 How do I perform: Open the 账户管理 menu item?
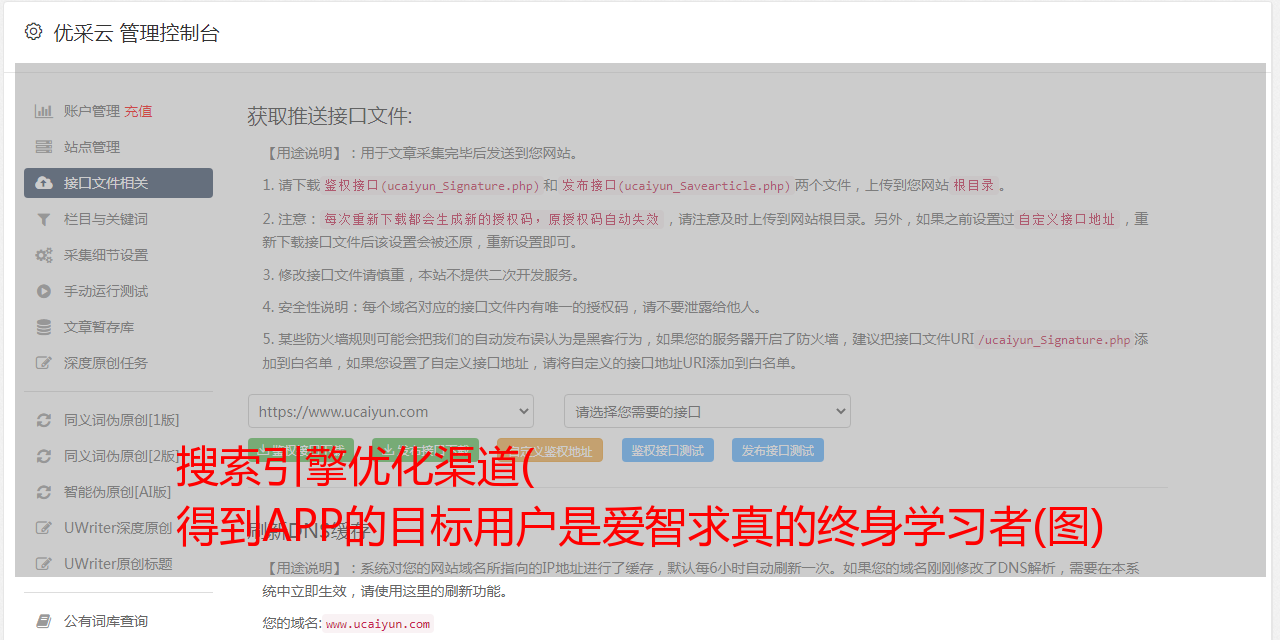(92, 111)
